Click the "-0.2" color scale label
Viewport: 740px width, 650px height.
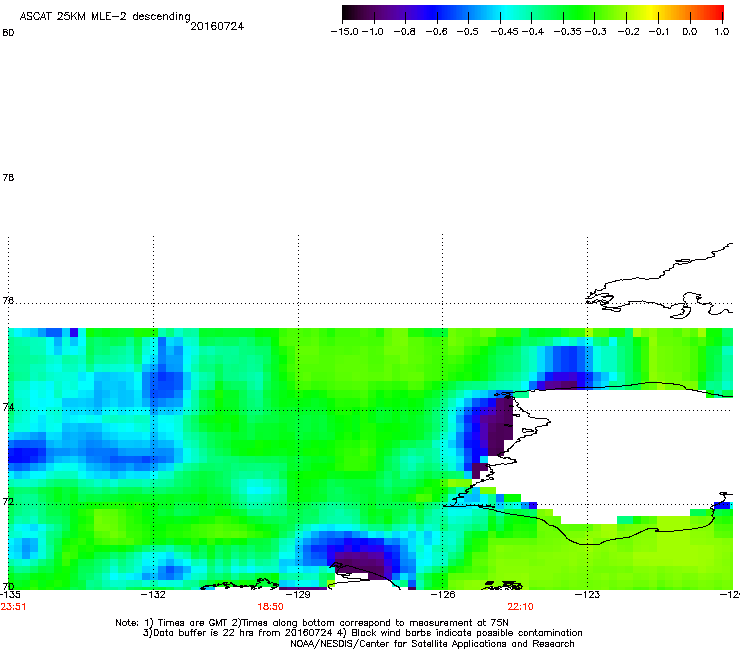628,32
